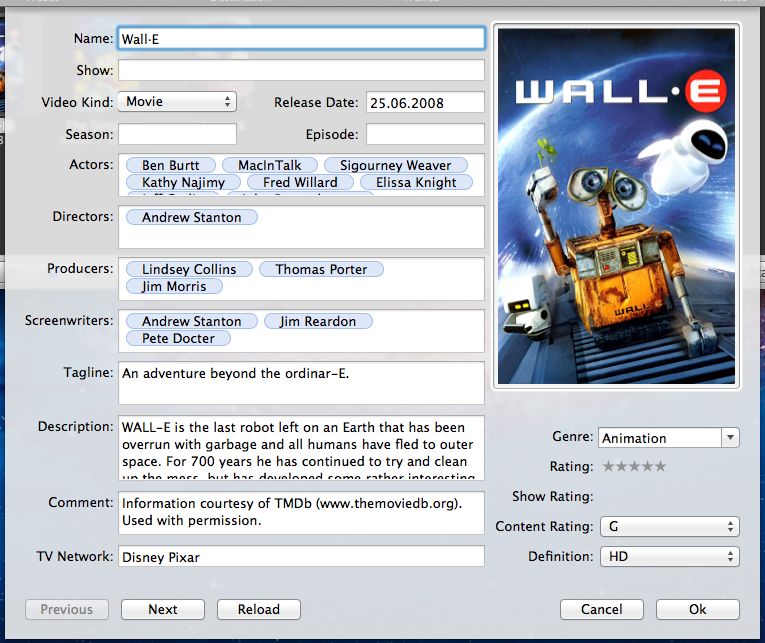Select the MacInTalk actor token
Viewport: 765px width, 643px height.
pyautogui.click(x=270, y=165)
